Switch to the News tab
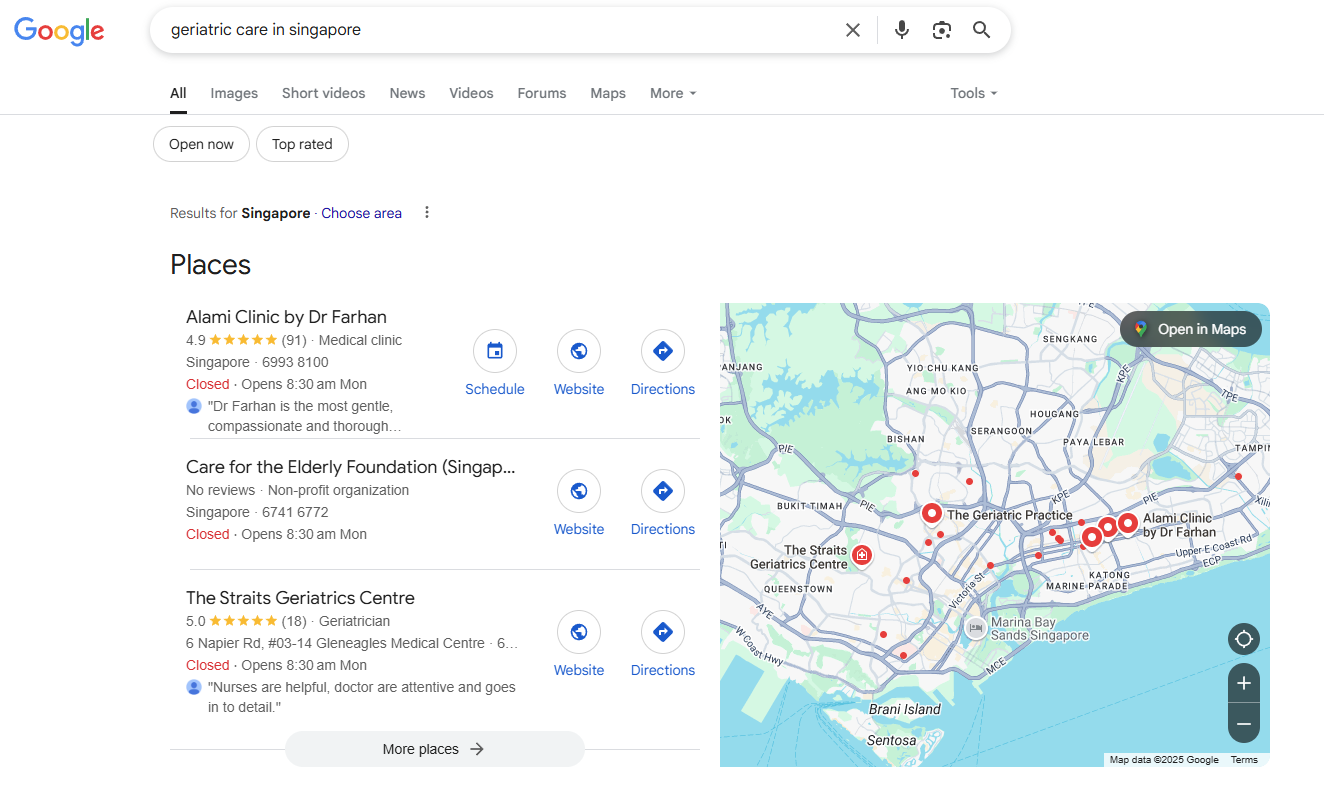The width and height of the screenshot is (1324, 802). pos(407,93)
